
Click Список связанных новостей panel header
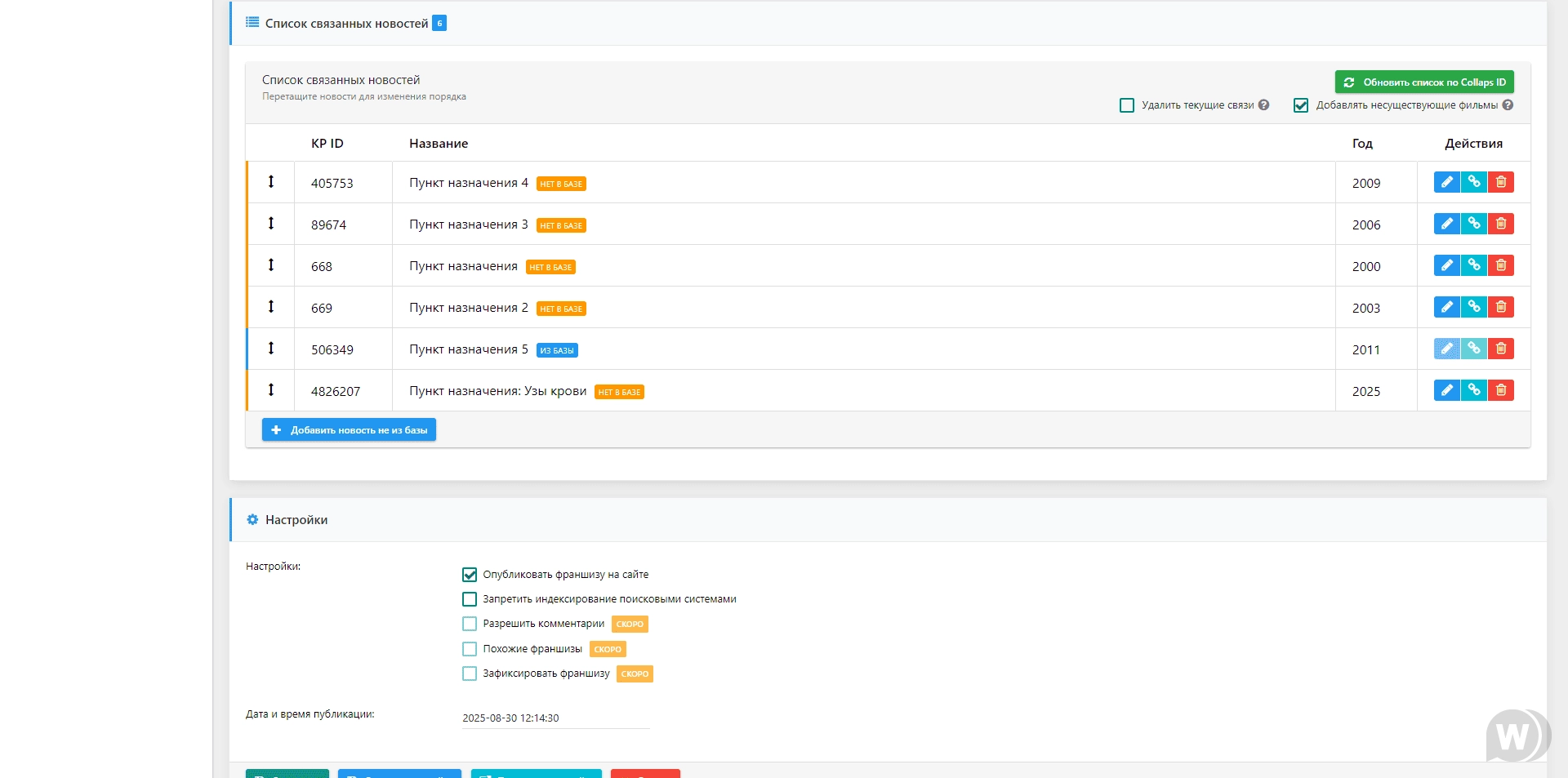346,24
